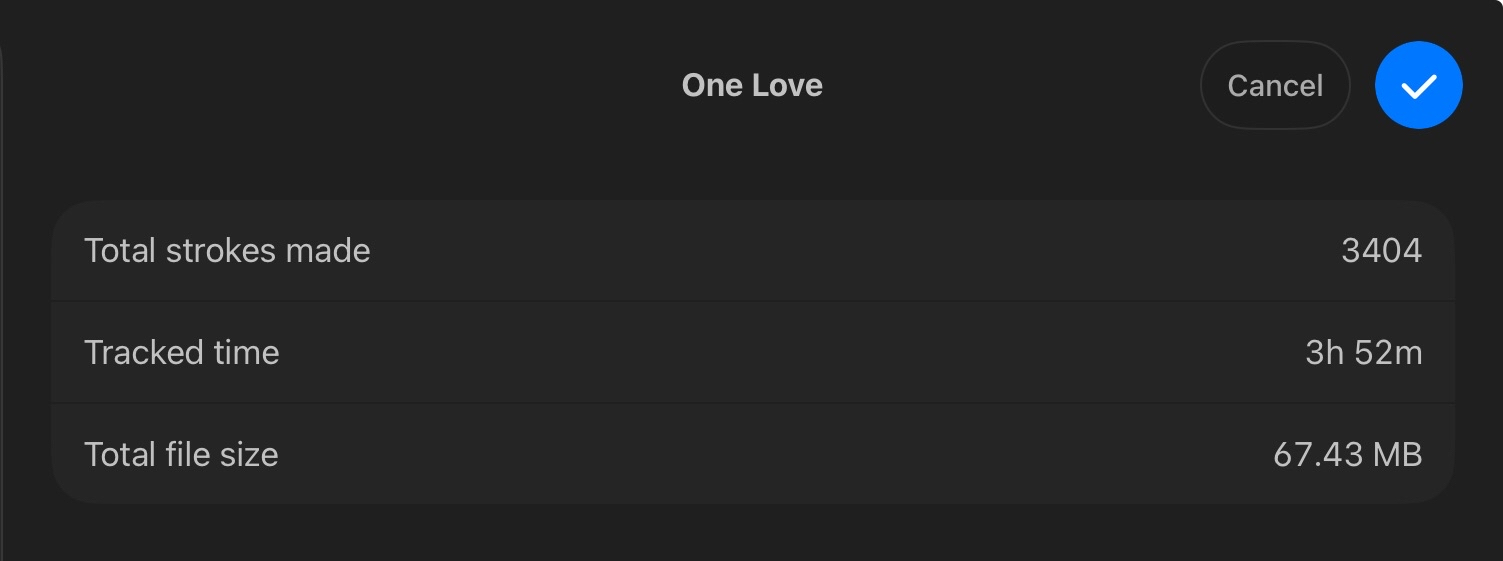Click the 3404 strokes value
Screen dimensions: 1503x561
click(x=1381, y=250)
